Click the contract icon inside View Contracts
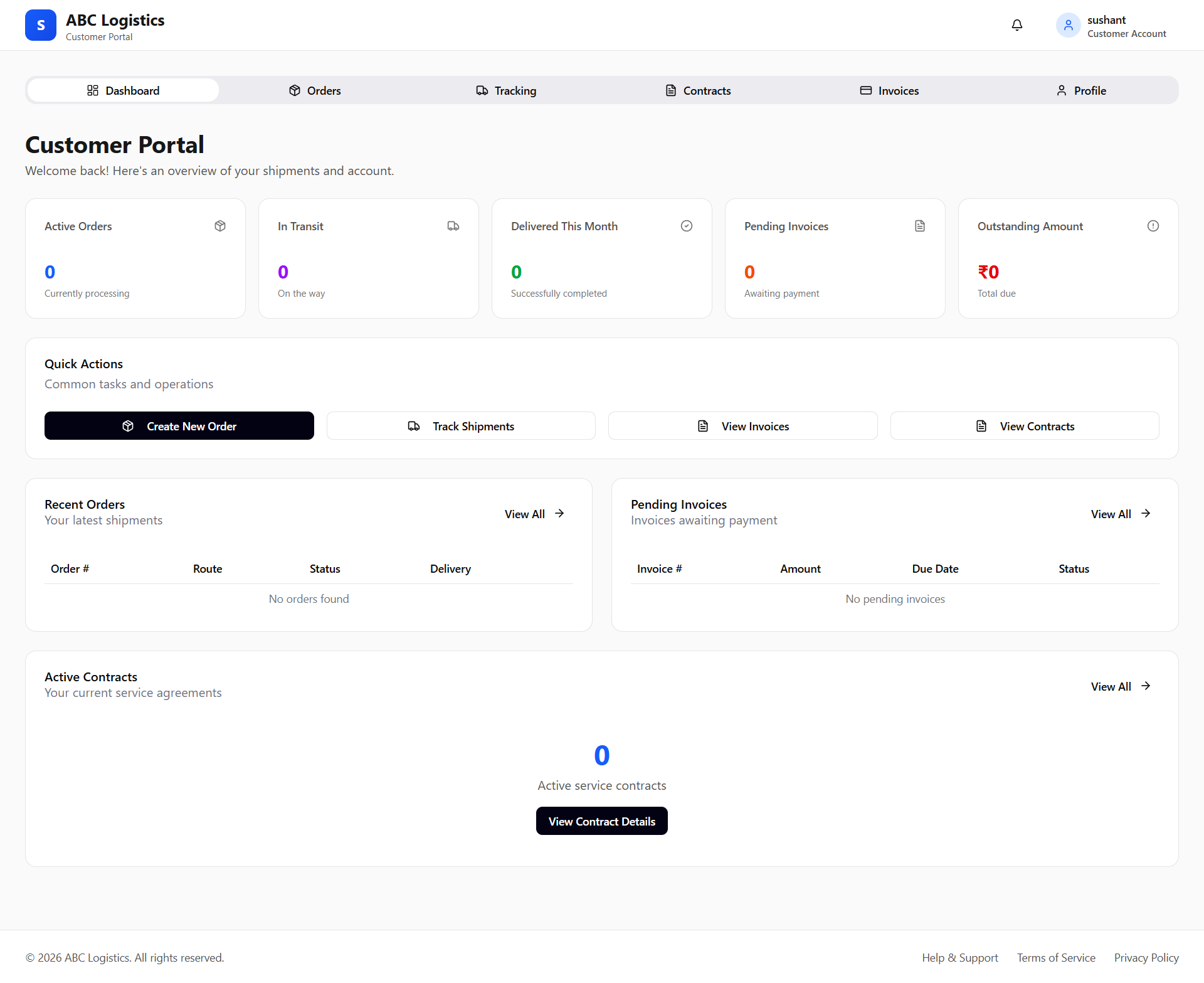This screenshot has height=983, width=1204. pos(982,426)
